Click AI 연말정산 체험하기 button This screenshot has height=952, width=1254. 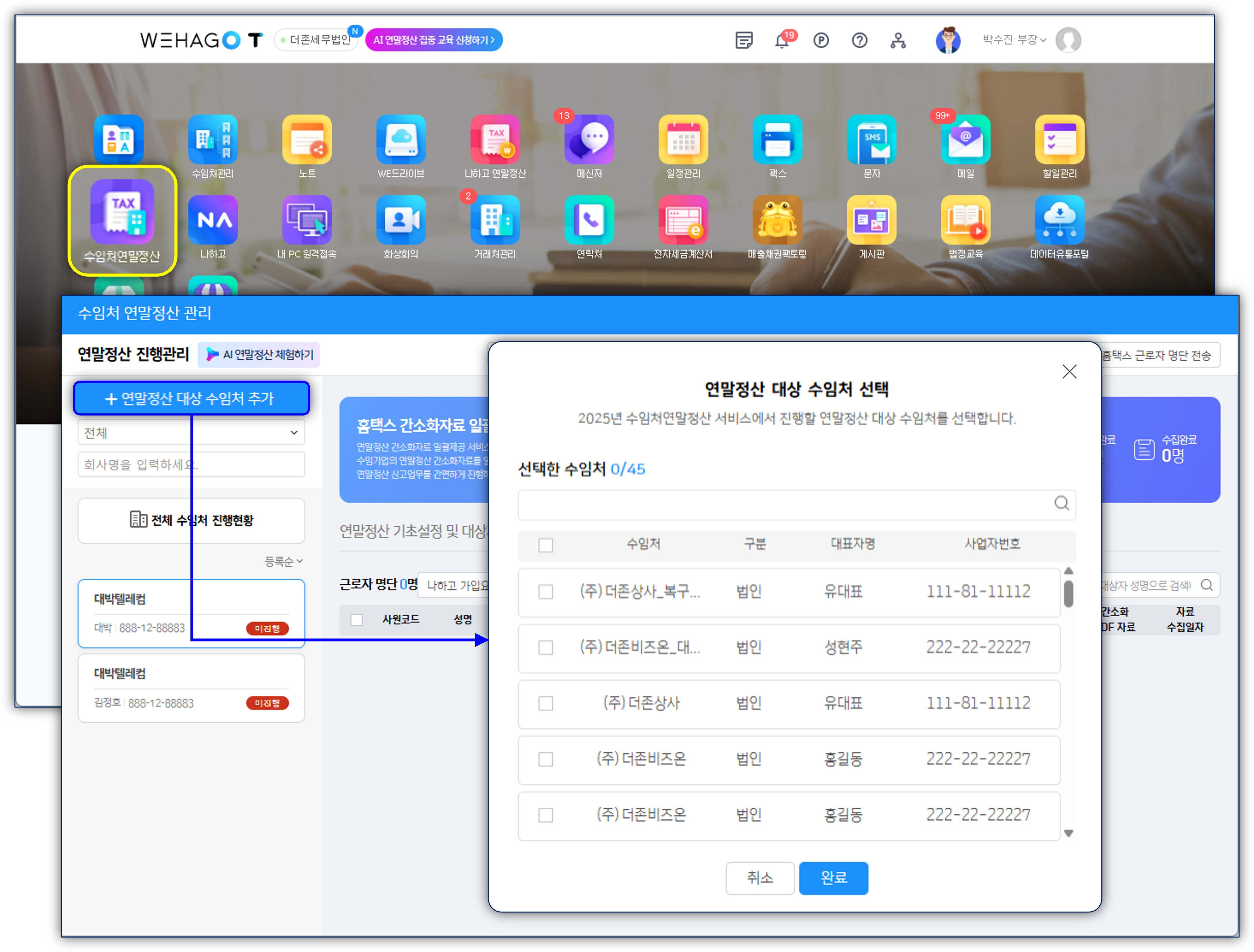click(x=259, y=354)
